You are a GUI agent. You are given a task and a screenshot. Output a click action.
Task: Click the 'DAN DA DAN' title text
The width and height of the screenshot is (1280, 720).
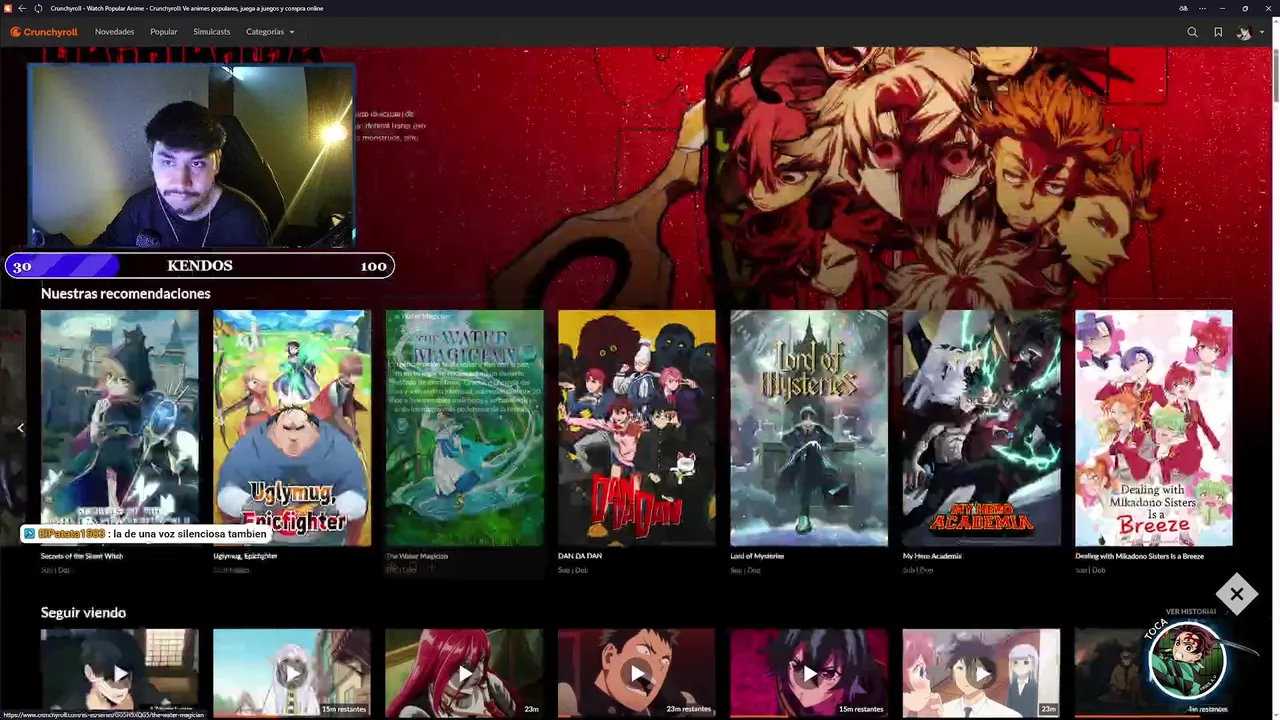click(x=580, y=556)
